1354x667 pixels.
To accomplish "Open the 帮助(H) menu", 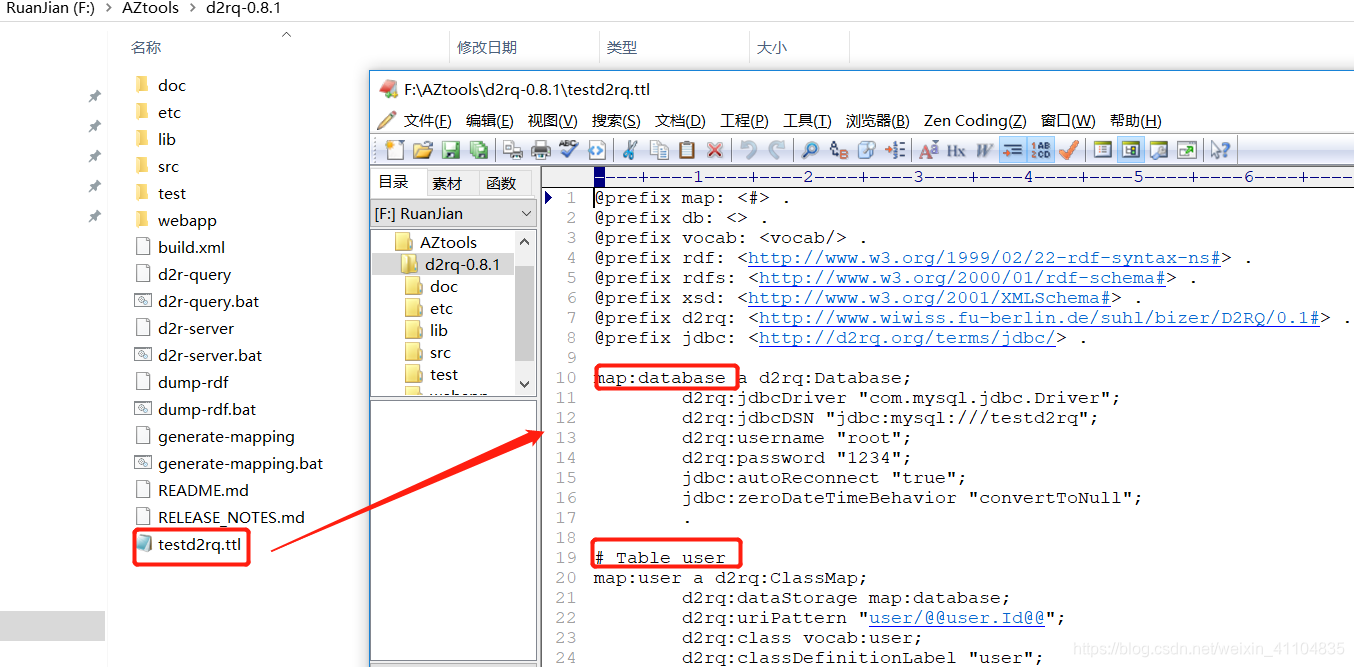I will pos(1136,121).
